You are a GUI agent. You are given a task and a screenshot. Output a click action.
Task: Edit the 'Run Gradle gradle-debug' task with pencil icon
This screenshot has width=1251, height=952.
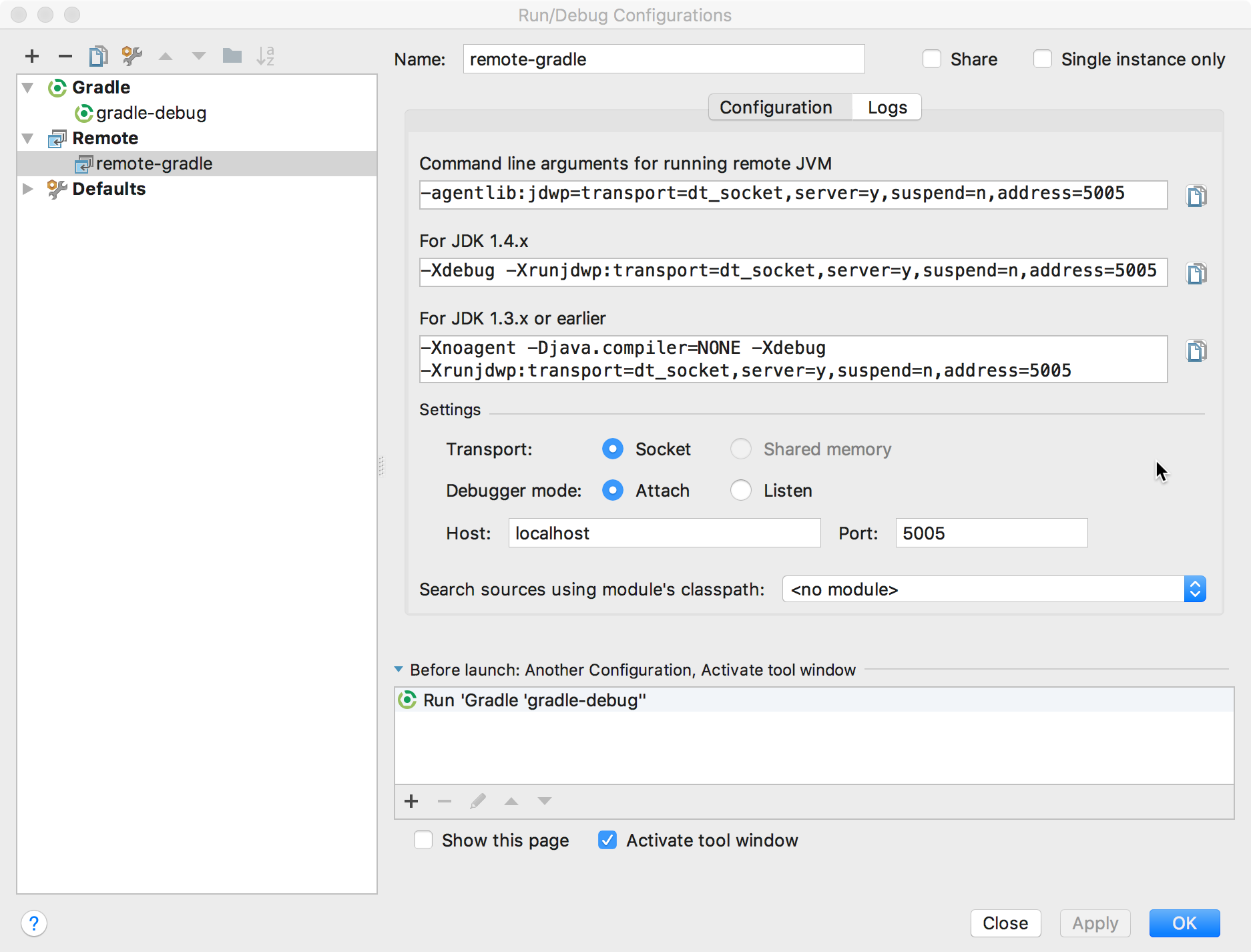(x=478, y=801)
